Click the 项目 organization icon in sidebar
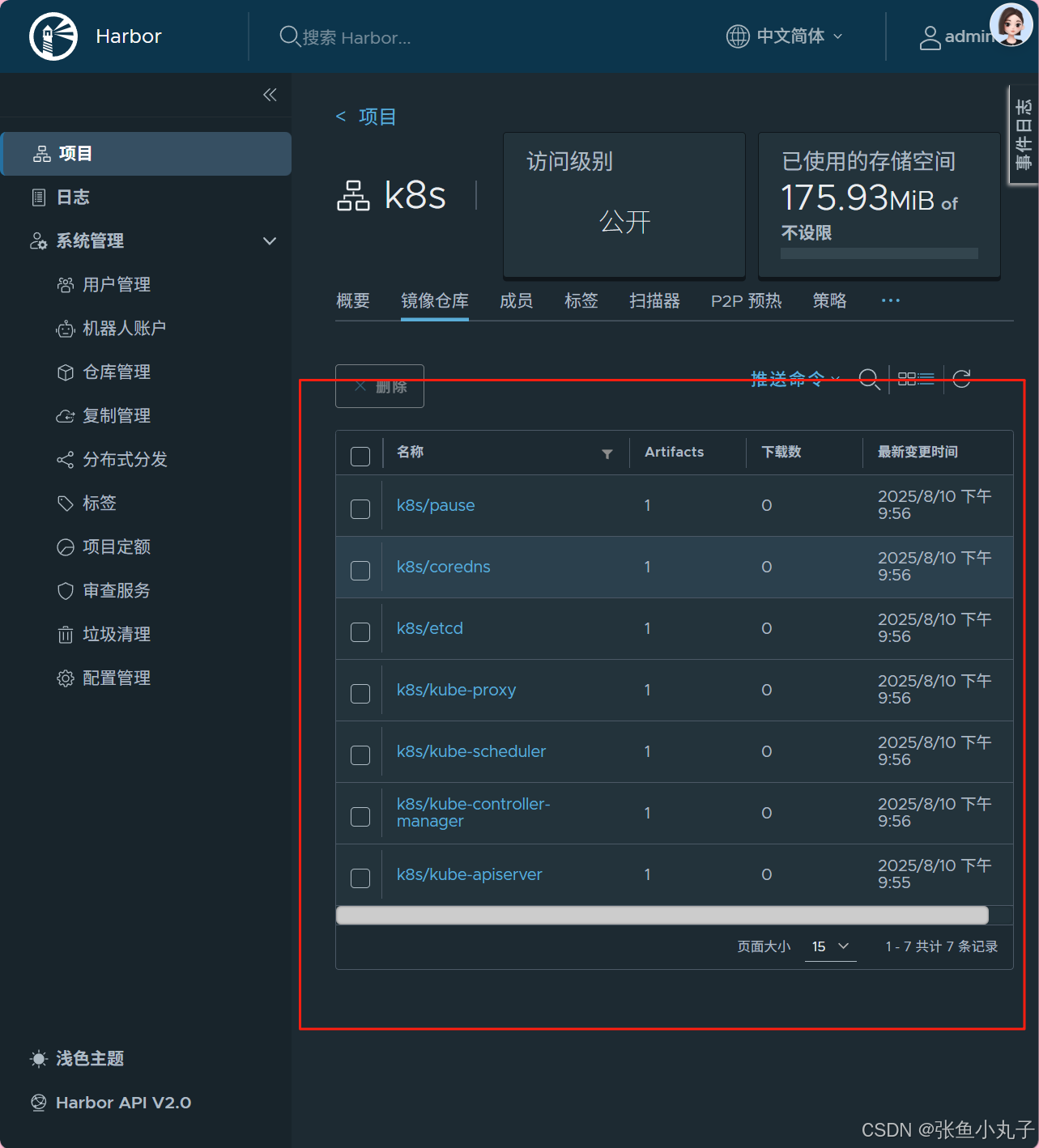The image size is (1039, 1148). [x=42, y=154]
